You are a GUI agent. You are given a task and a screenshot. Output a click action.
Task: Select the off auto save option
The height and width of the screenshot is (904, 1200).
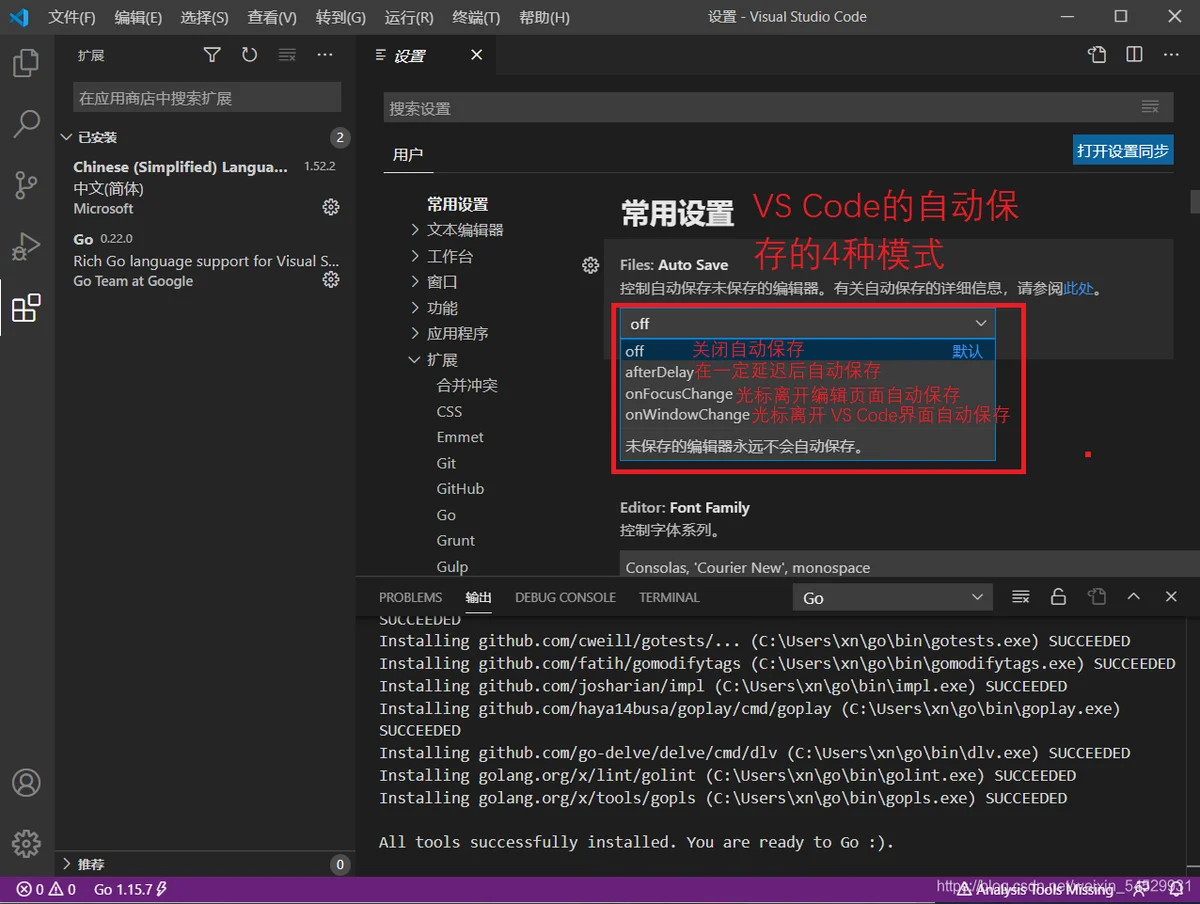click(807, 351)
